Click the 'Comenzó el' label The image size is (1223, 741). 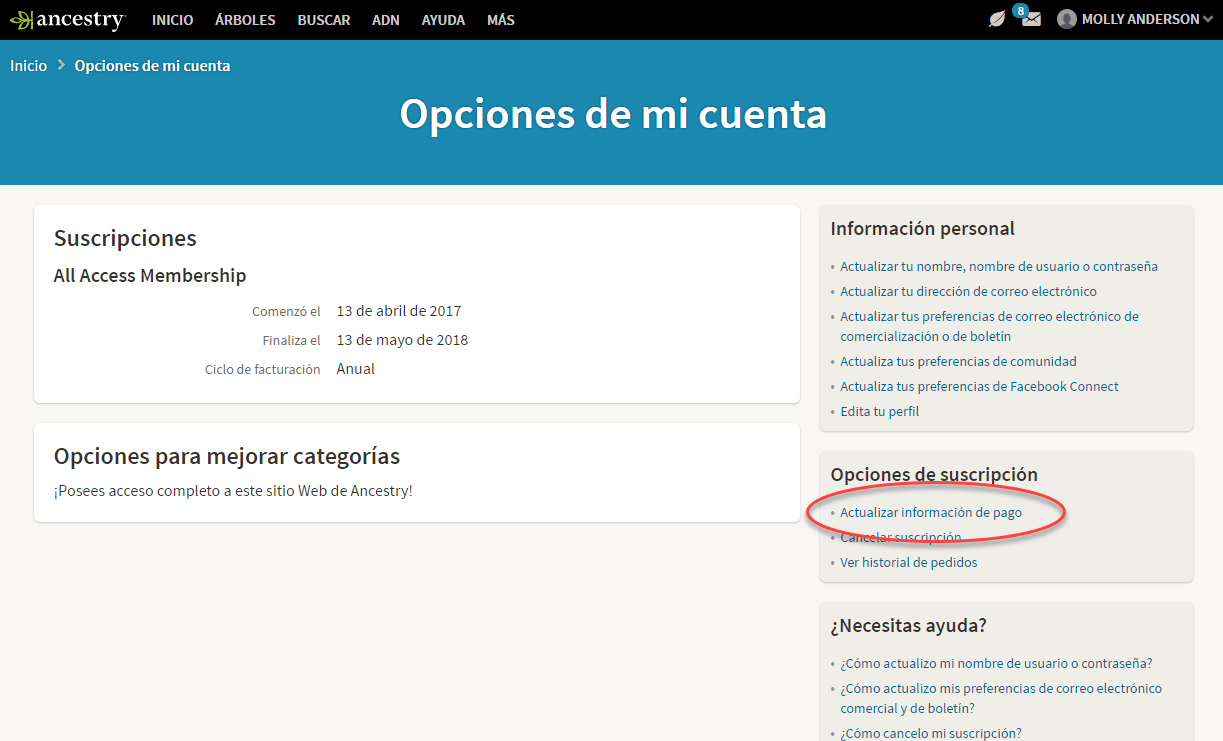[286, 312]
